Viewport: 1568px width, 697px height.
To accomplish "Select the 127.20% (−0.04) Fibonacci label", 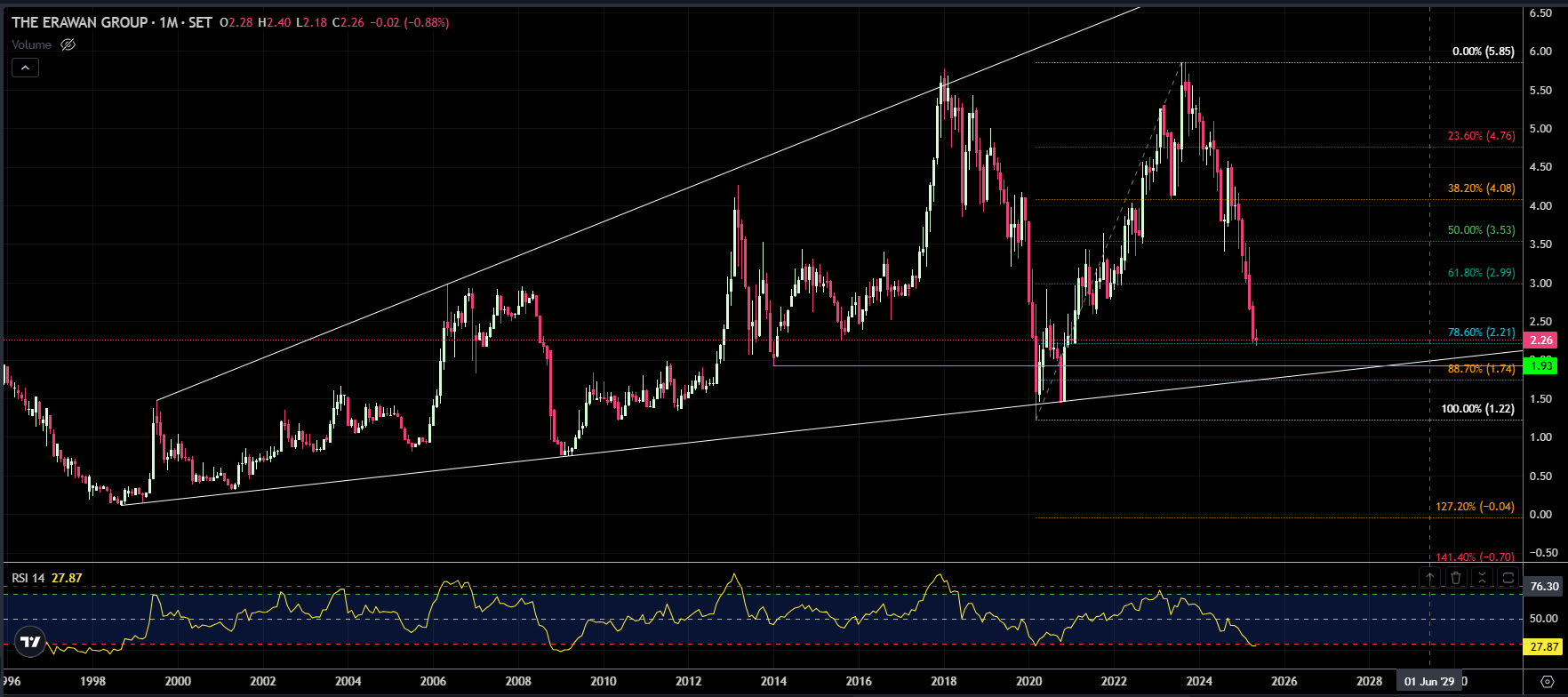I will pyautogui.click(x=1475, y=507).
